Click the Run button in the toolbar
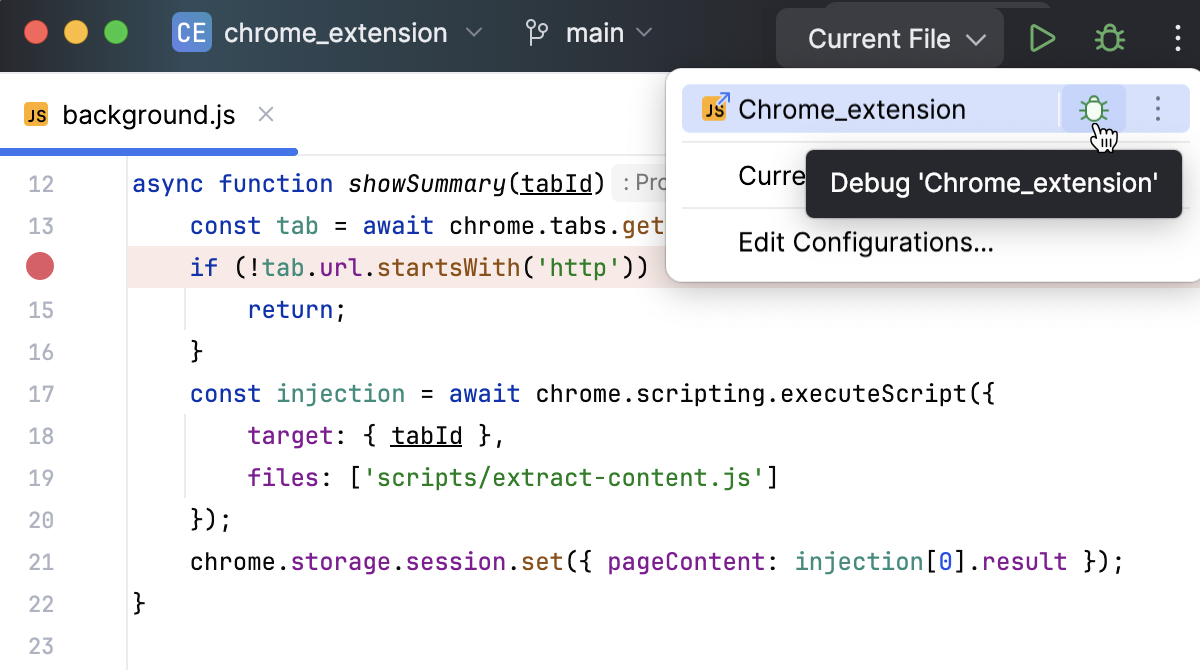 pos(1042,38)
